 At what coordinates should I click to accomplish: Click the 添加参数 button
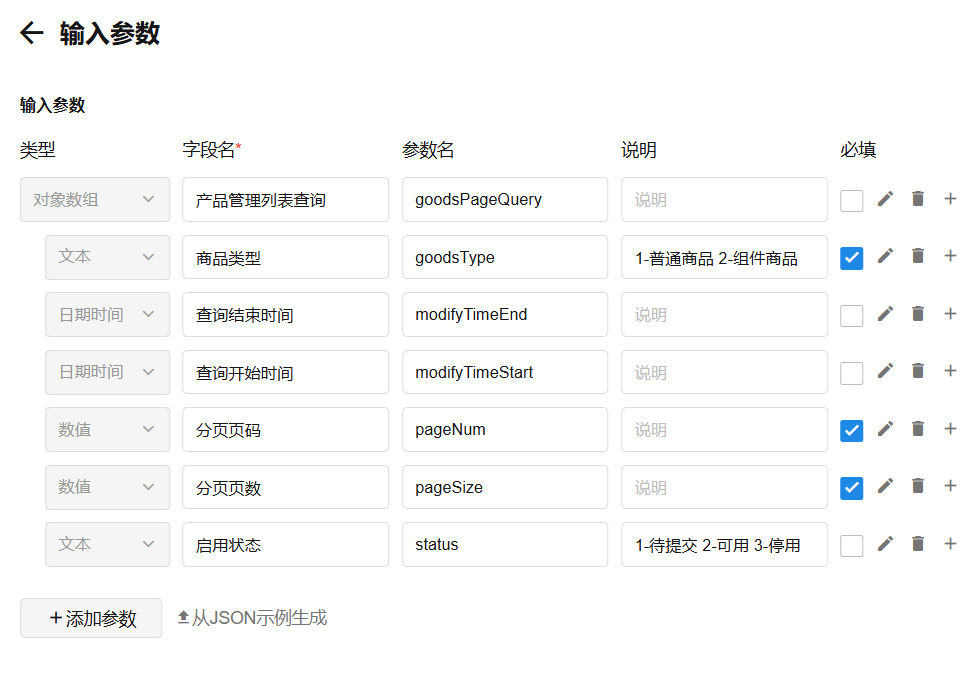pyautogui.click(x=91, y=618)
